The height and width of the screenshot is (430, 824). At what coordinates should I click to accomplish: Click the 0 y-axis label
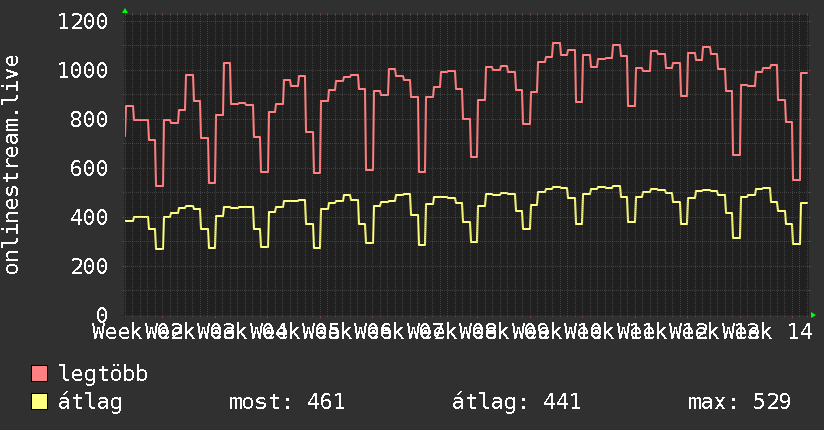tap(102, 315)
